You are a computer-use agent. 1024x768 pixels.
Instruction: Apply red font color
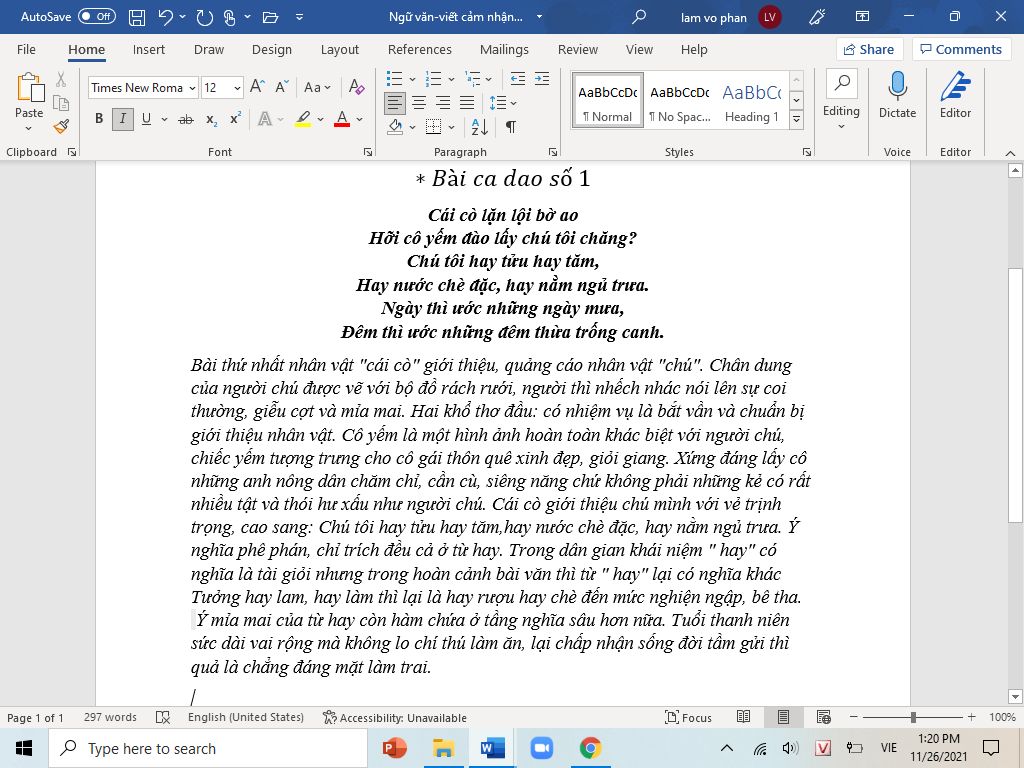(342, 119)
